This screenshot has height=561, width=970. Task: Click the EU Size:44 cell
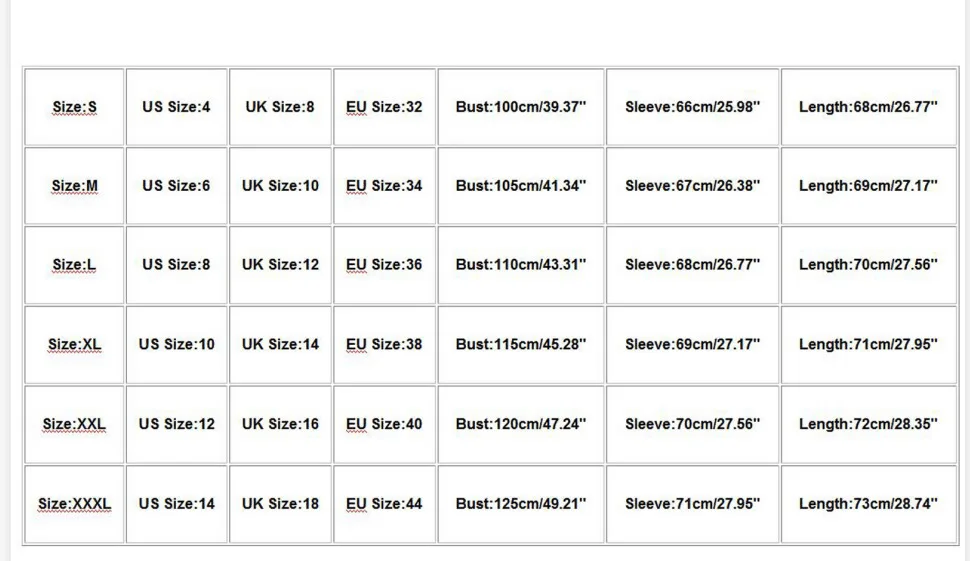click(384, 504)
